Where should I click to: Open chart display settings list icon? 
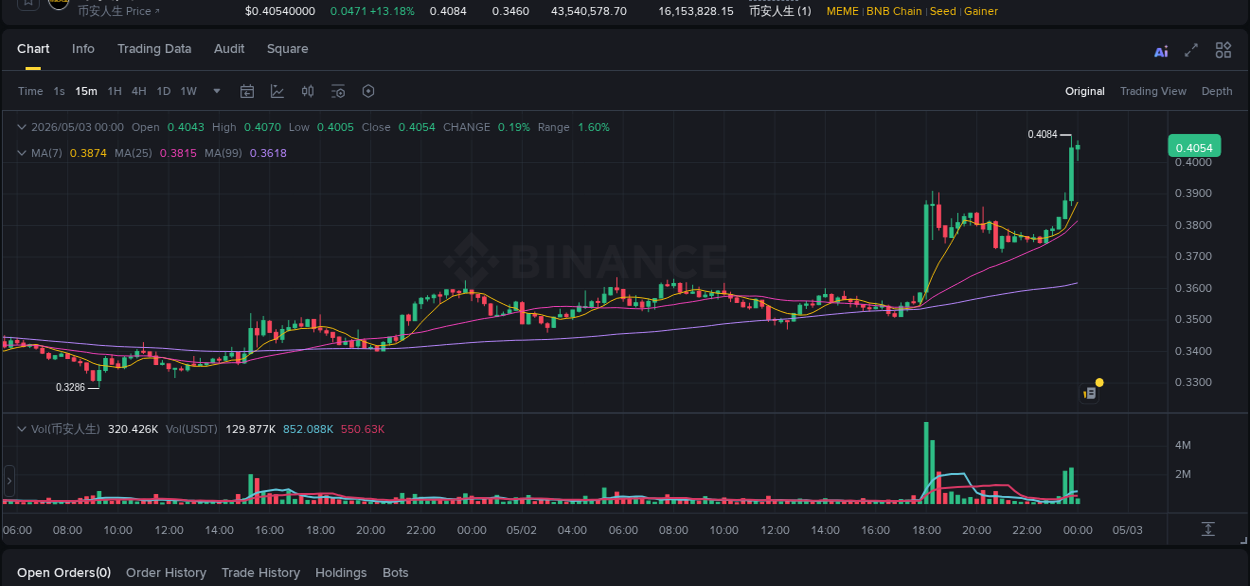coord(338,91)
